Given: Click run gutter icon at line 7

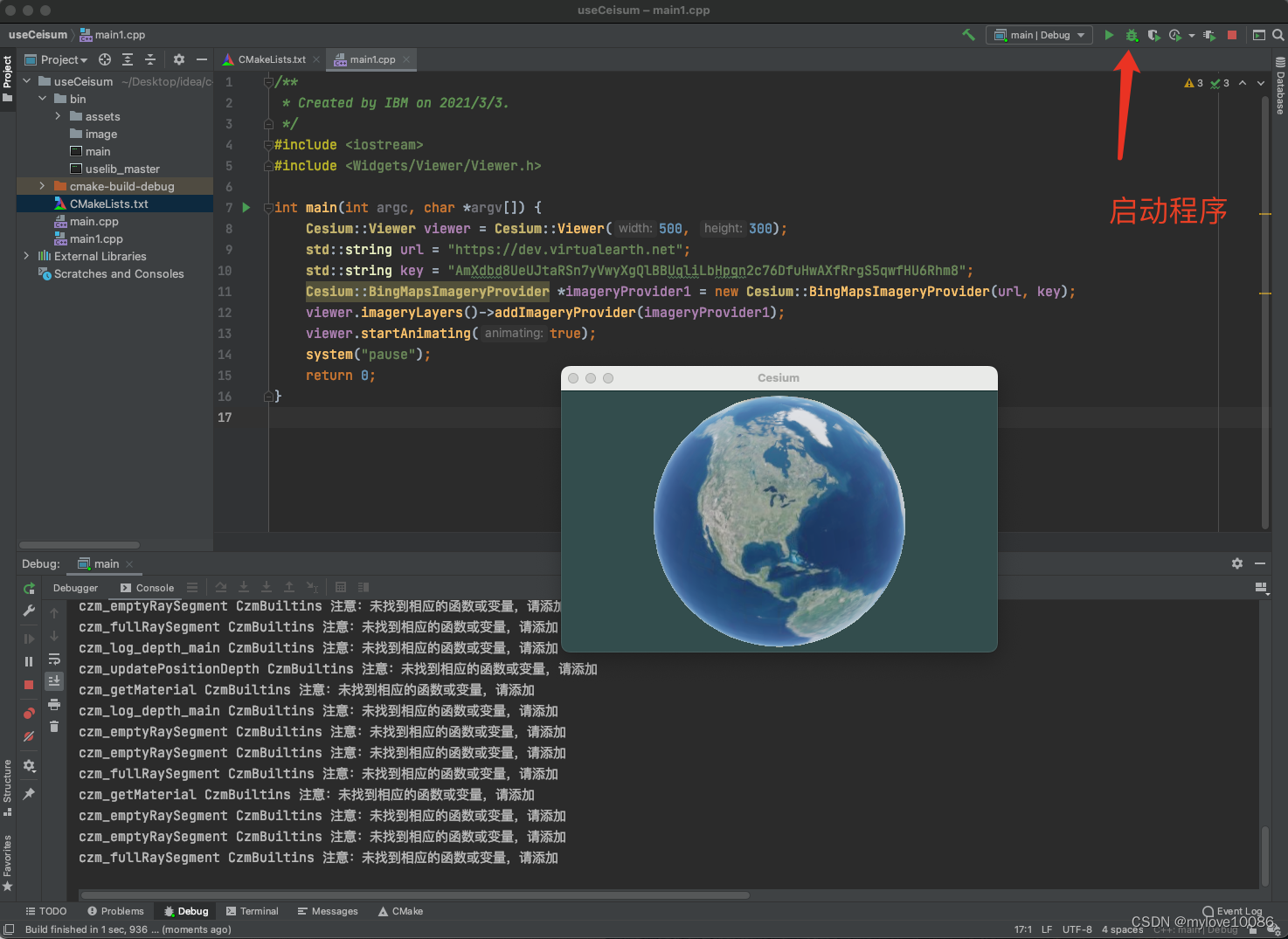Looking at the screenshot, I should coord(246,208).
